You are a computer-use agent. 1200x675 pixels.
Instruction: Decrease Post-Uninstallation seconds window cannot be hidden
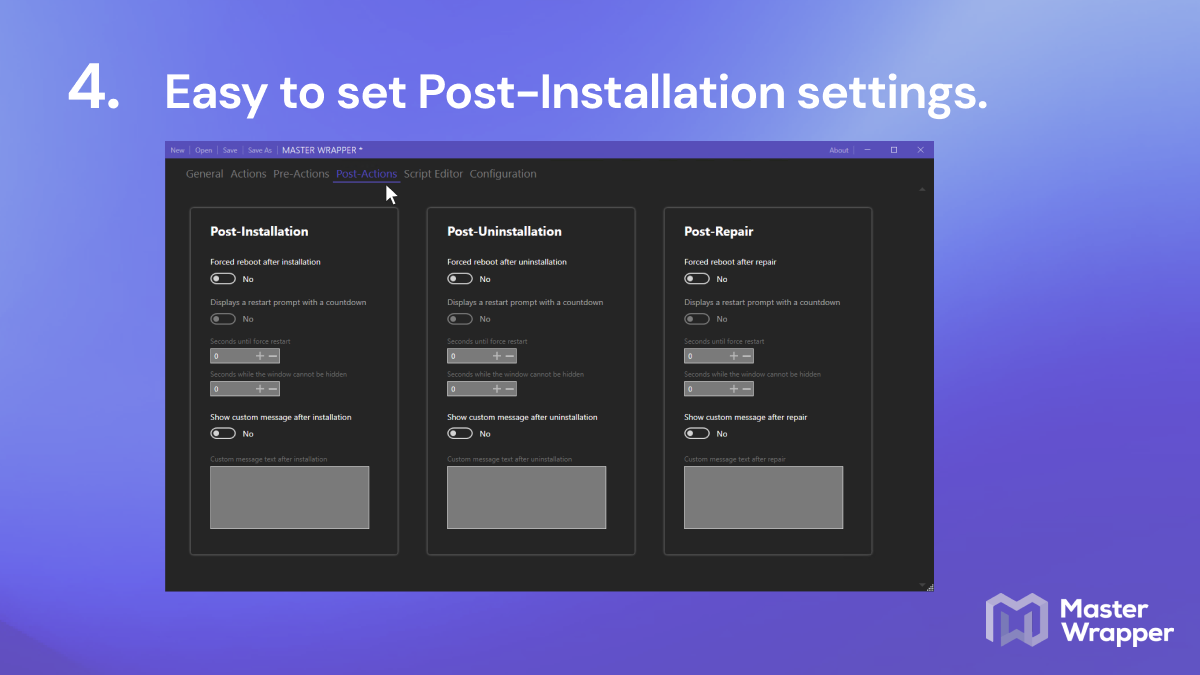click(510, 389)
